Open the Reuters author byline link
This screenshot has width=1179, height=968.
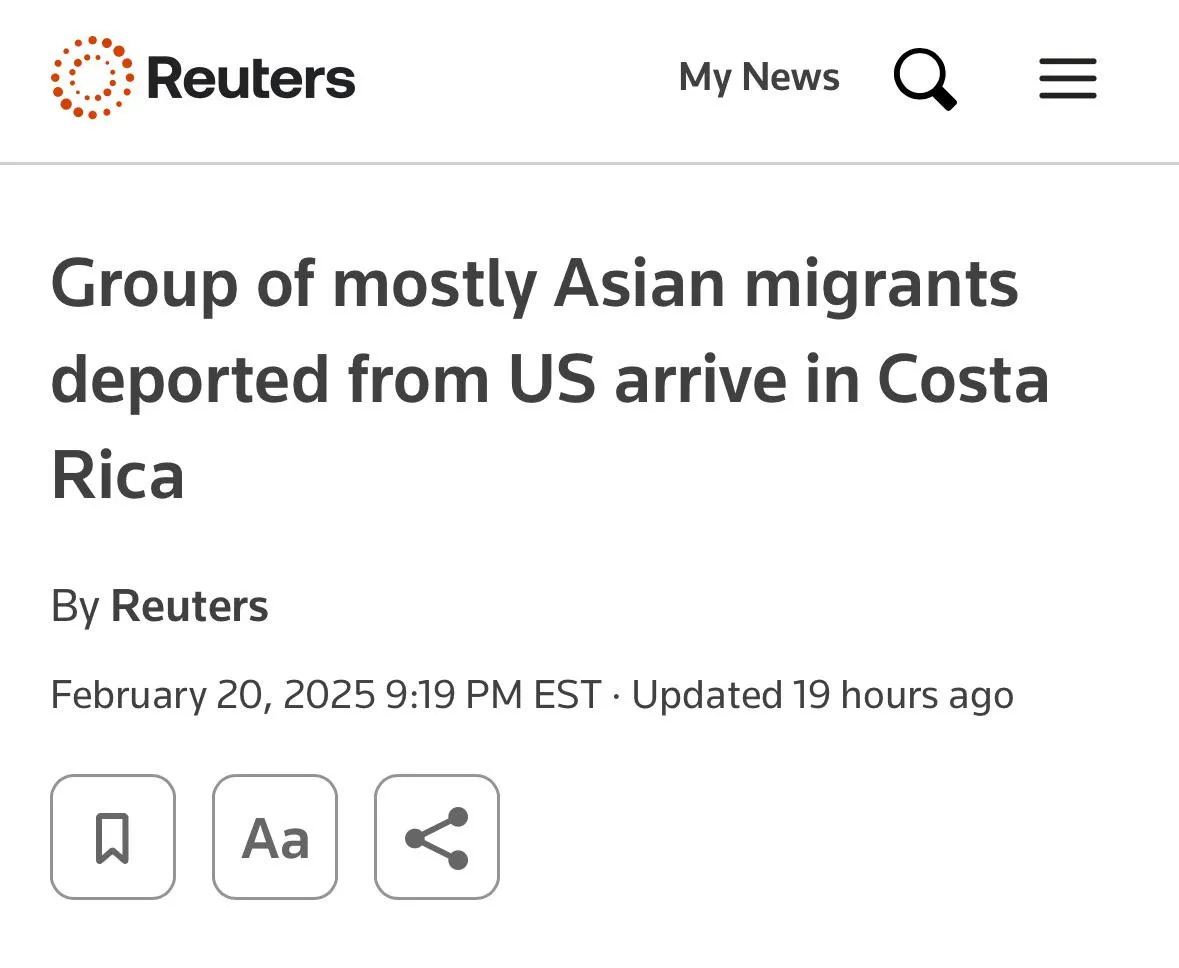point(189,606)
